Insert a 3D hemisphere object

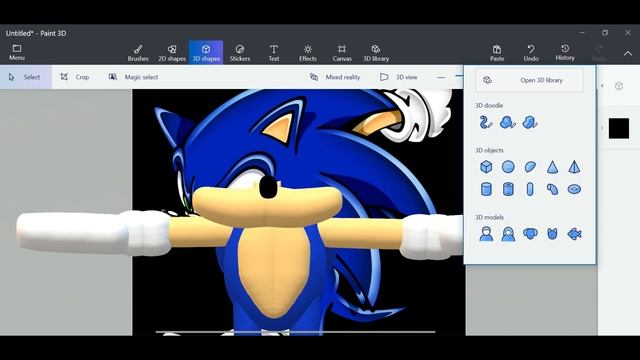(530, 167)
